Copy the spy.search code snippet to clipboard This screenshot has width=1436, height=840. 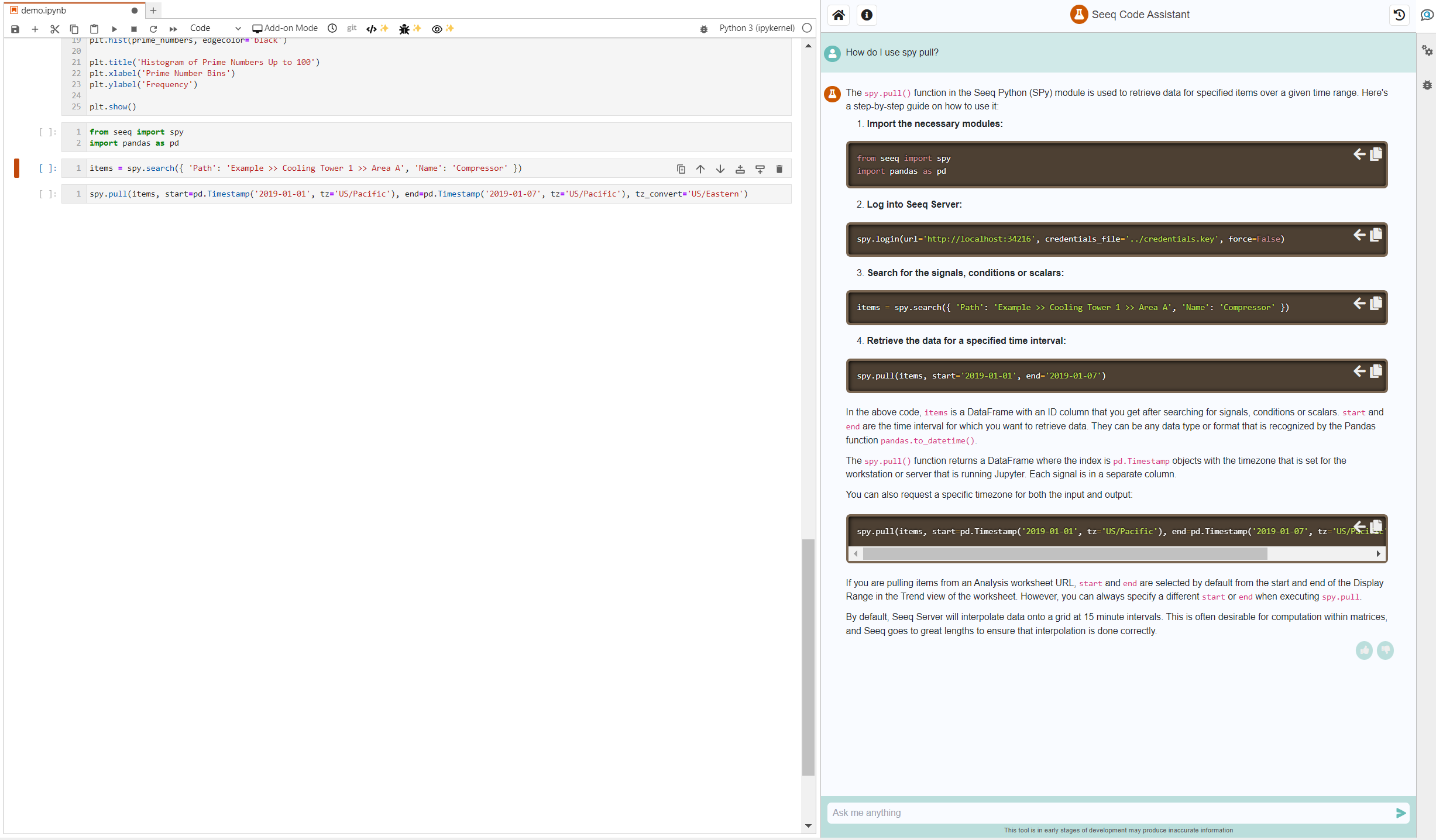1376,303
